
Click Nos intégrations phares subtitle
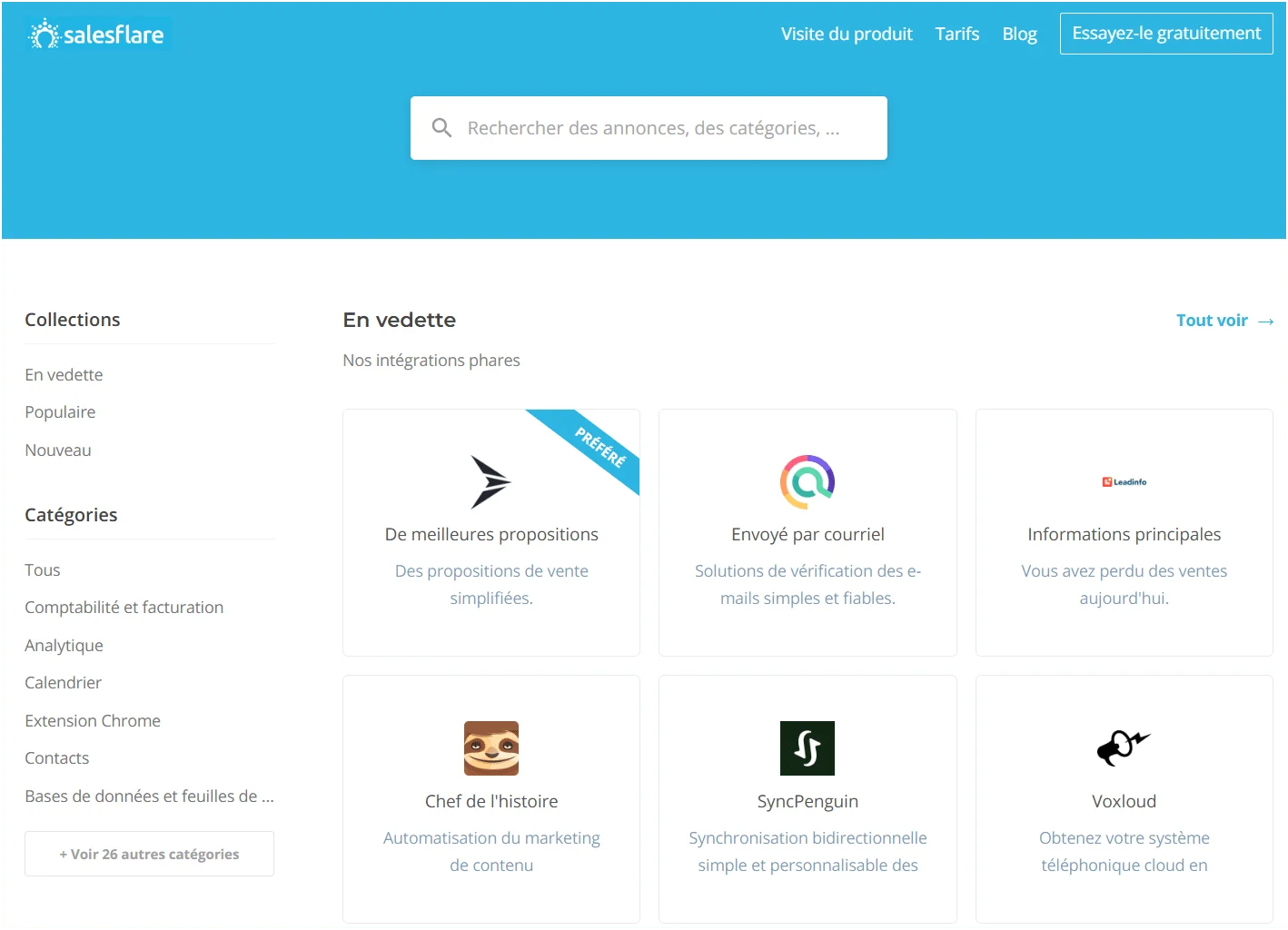click(431, 361)
